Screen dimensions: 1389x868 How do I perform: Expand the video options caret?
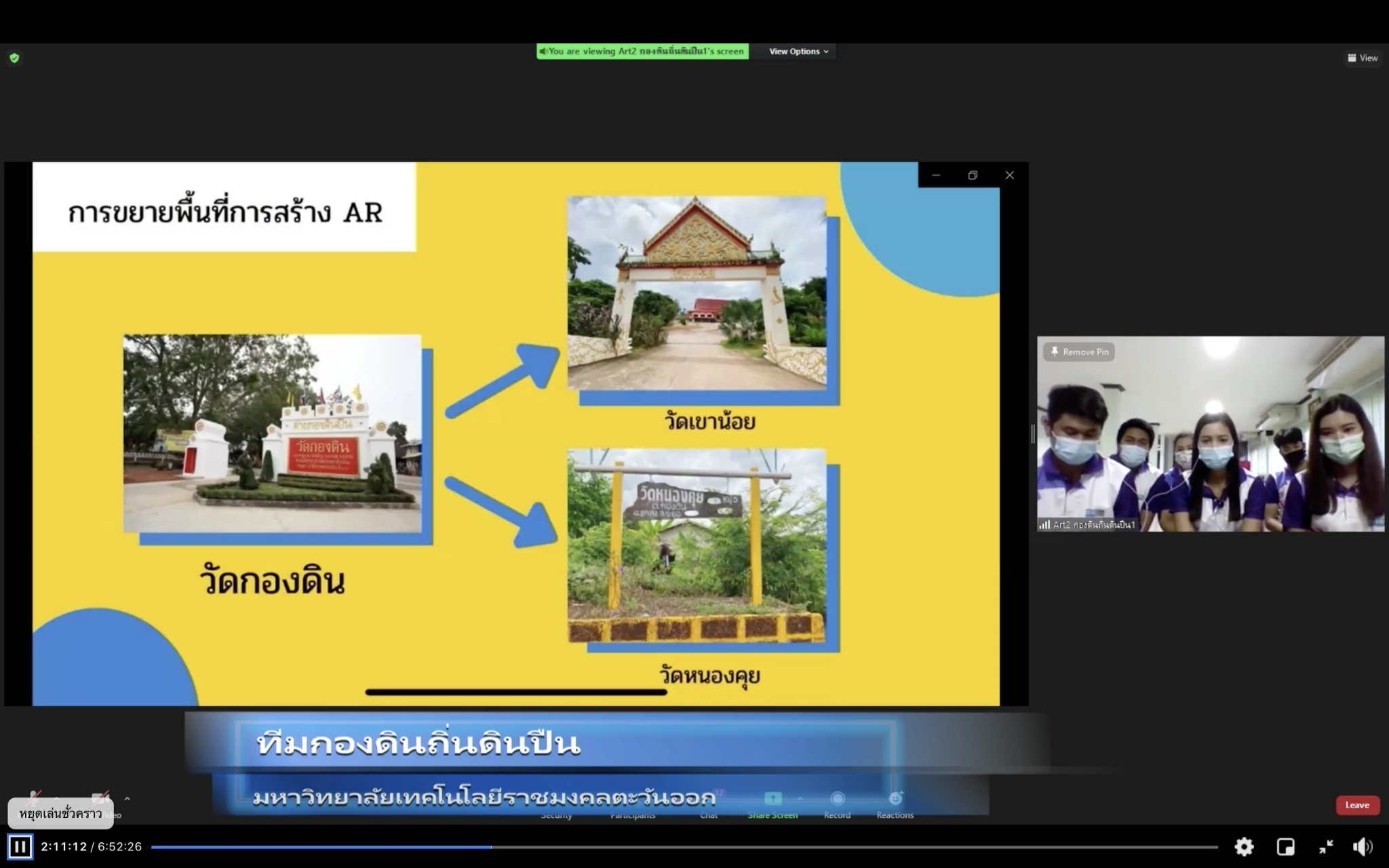[x=127, y=799]
